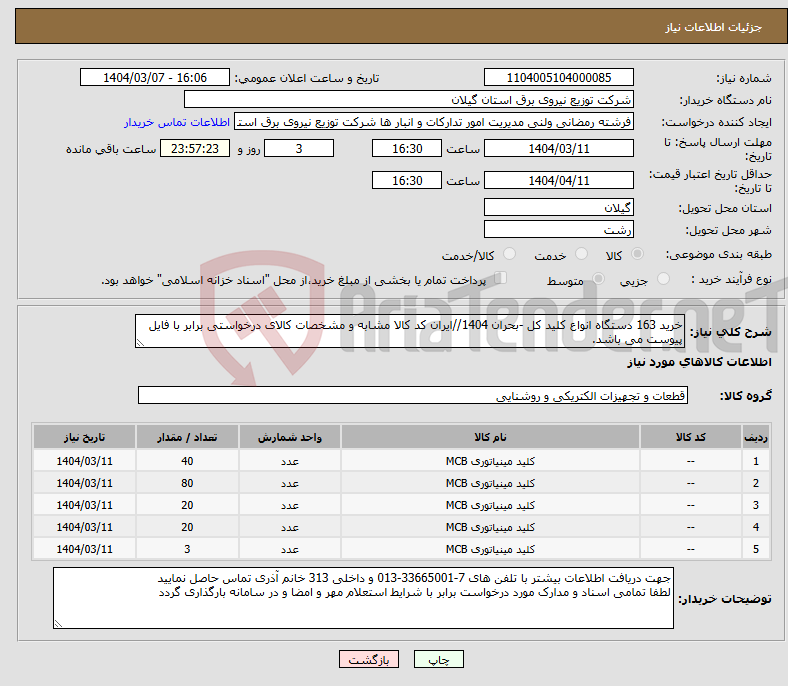Click the توضیحات خریدار text area

(364, 598)
